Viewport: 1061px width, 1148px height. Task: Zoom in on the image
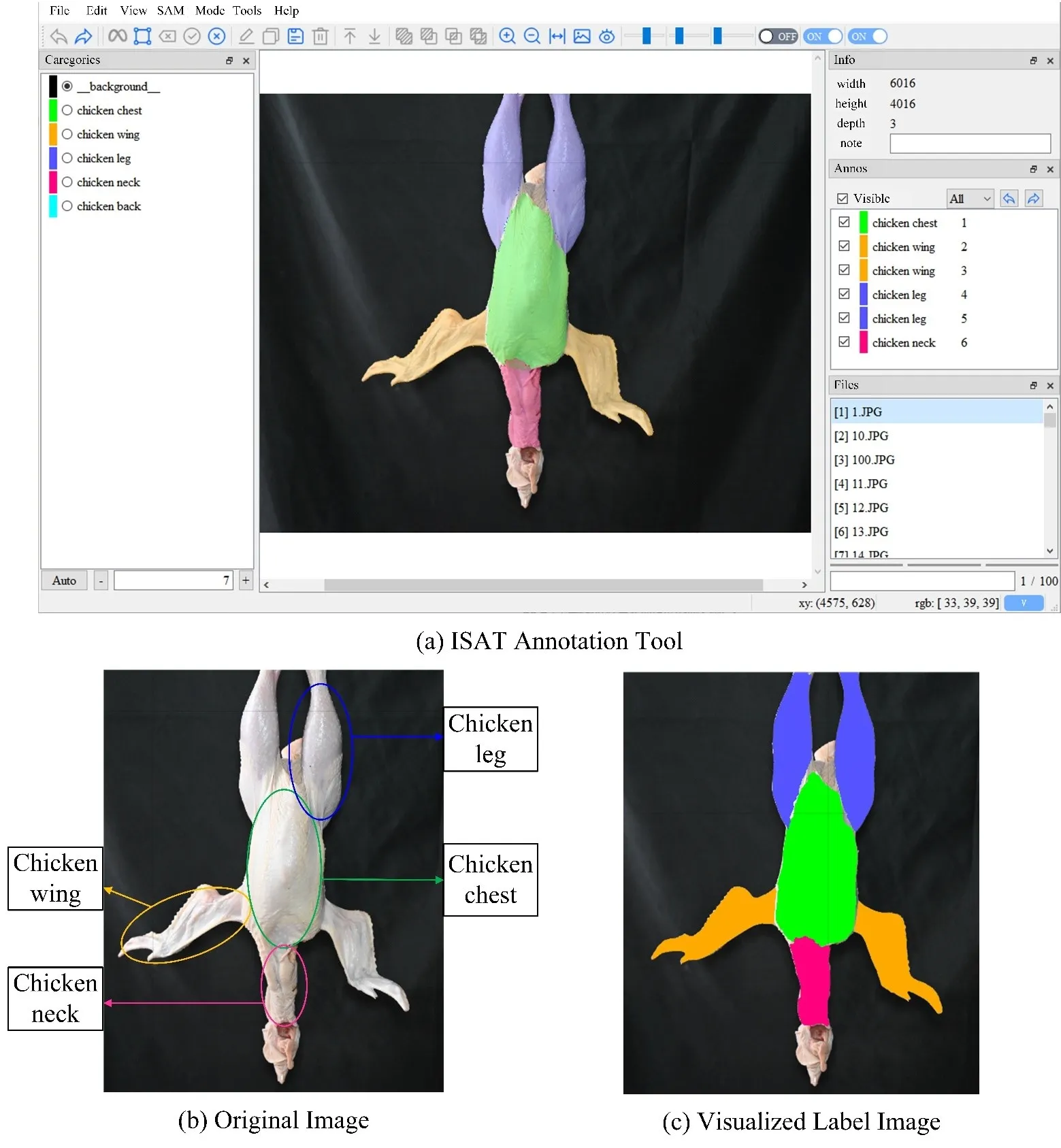(507, 36)
